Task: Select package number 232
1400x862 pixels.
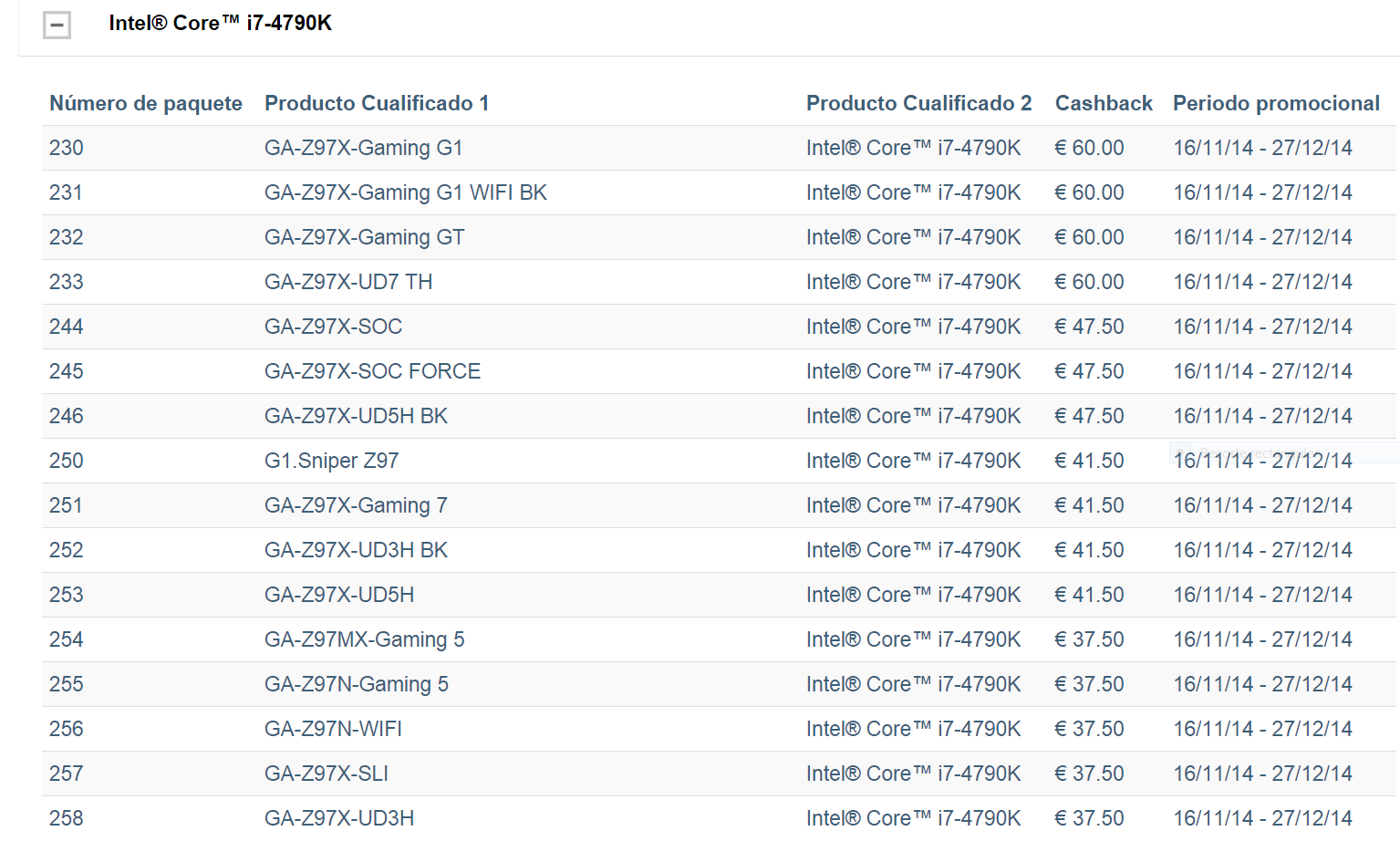Action: (67, 237)
